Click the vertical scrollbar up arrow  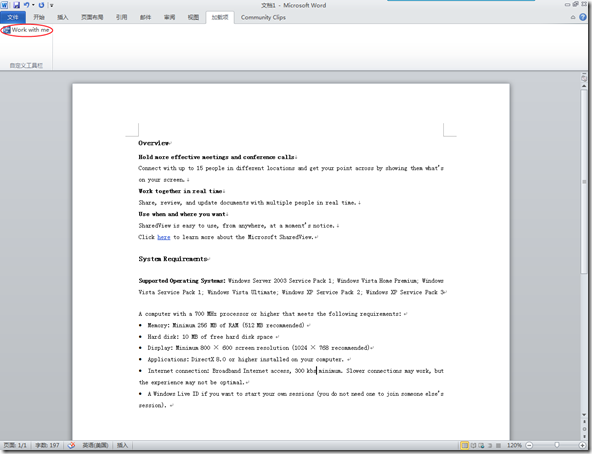(584, 86)
